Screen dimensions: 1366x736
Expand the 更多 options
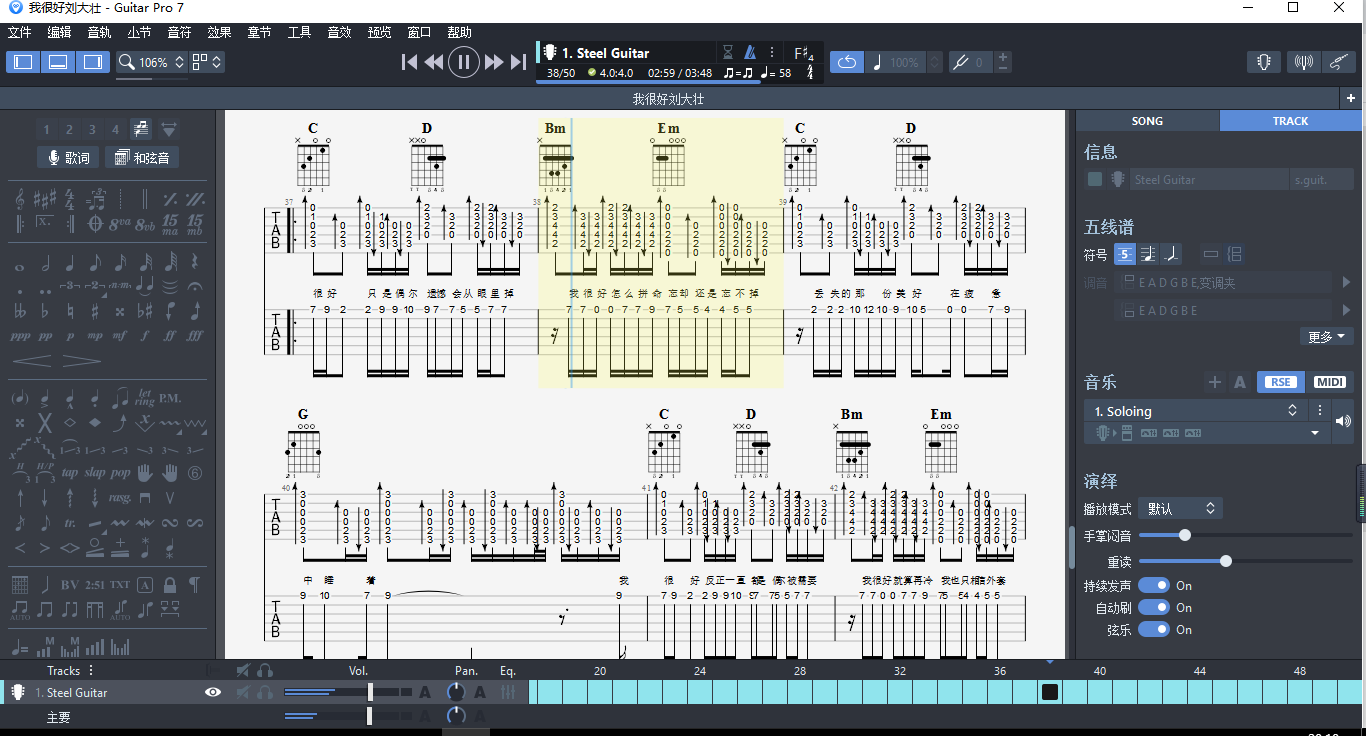point(1327,336)
